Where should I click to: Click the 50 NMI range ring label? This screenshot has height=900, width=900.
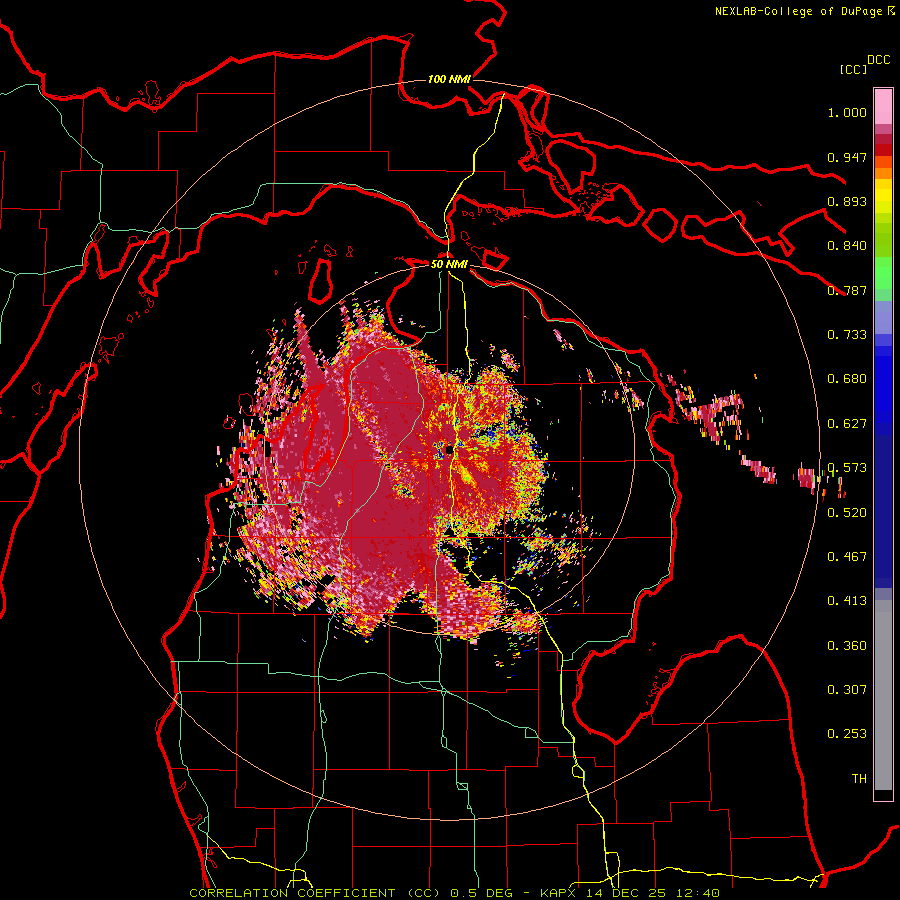point(449,264)
